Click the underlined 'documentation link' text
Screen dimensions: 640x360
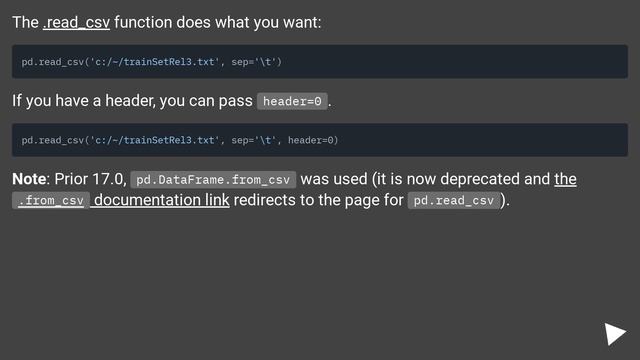click(x=162, y=200)
